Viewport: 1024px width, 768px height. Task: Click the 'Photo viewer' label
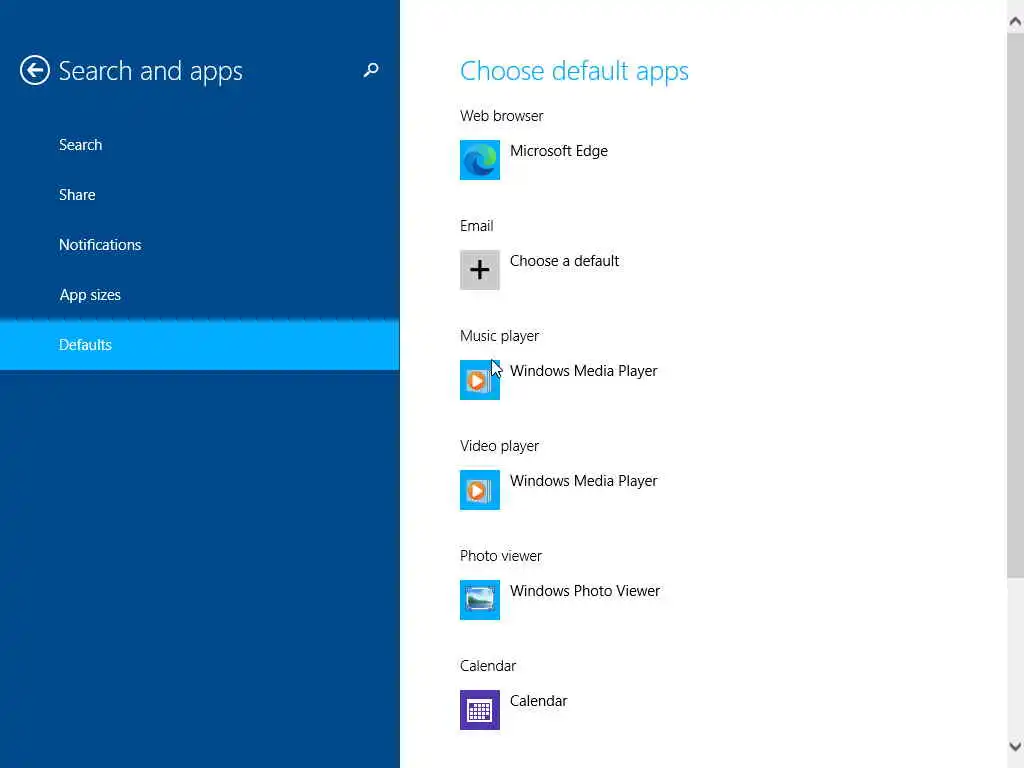(500, 556)
